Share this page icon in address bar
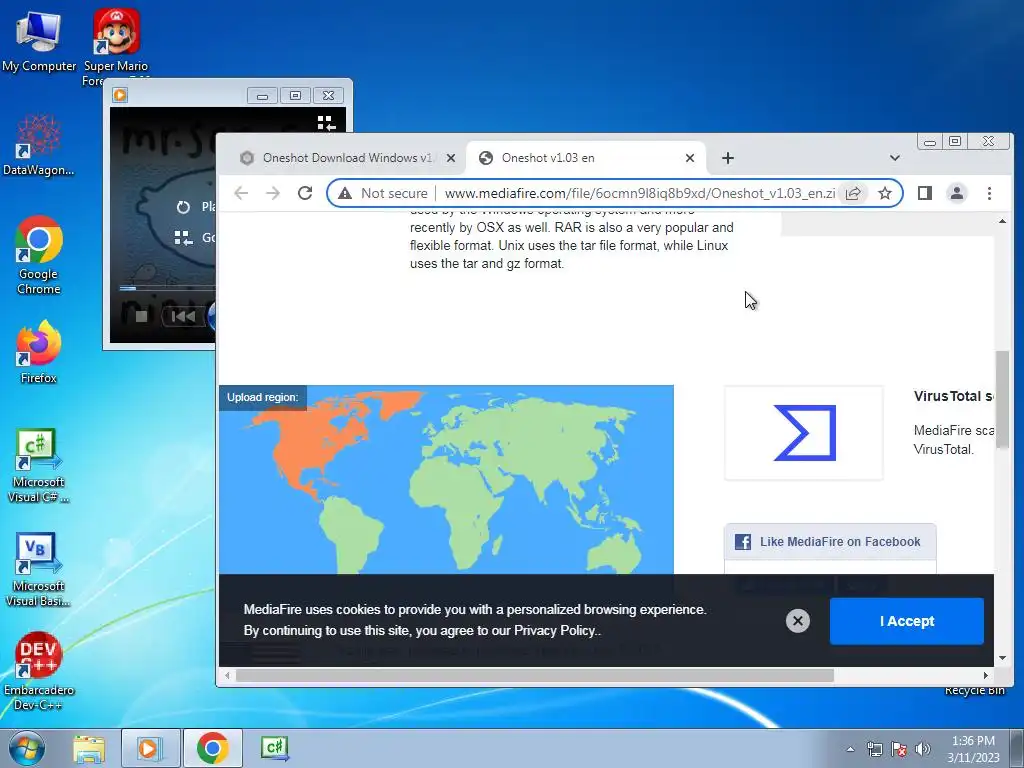Viewport: 1024px width, 768px height. (x=853, y=193)
